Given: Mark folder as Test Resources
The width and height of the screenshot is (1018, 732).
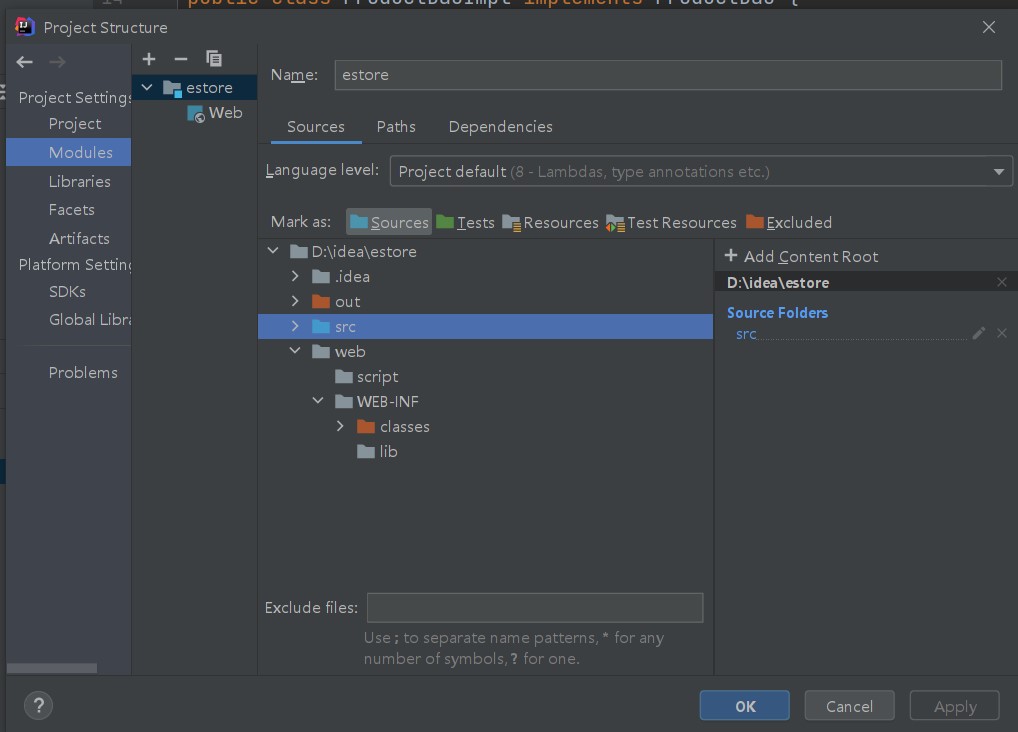Looking at the screenshot, I should (x=671, y=223).
